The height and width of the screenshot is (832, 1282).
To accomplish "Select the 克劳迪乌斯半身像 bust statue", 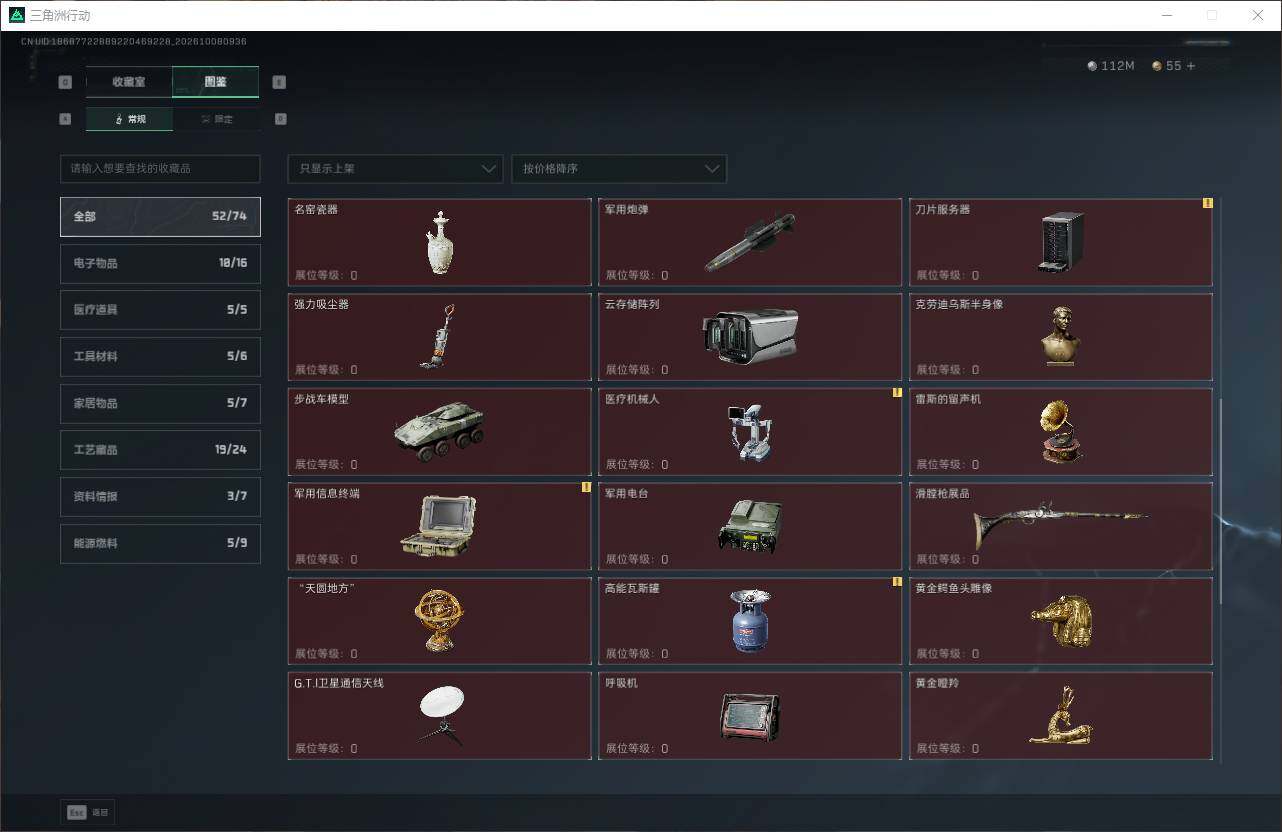I will (x=1061, y=337).
